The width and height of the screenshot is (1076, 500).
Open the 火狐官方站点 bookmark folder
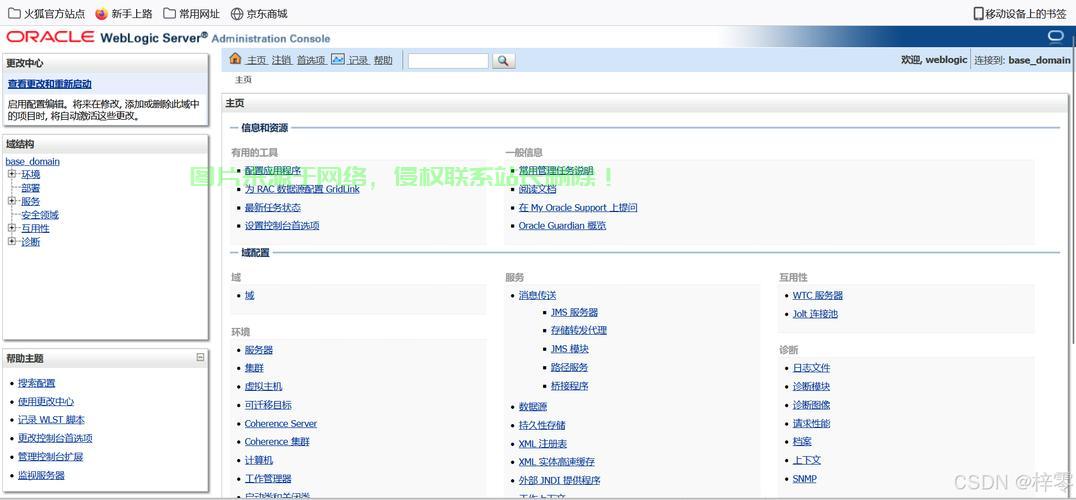(x=46, y=14)
